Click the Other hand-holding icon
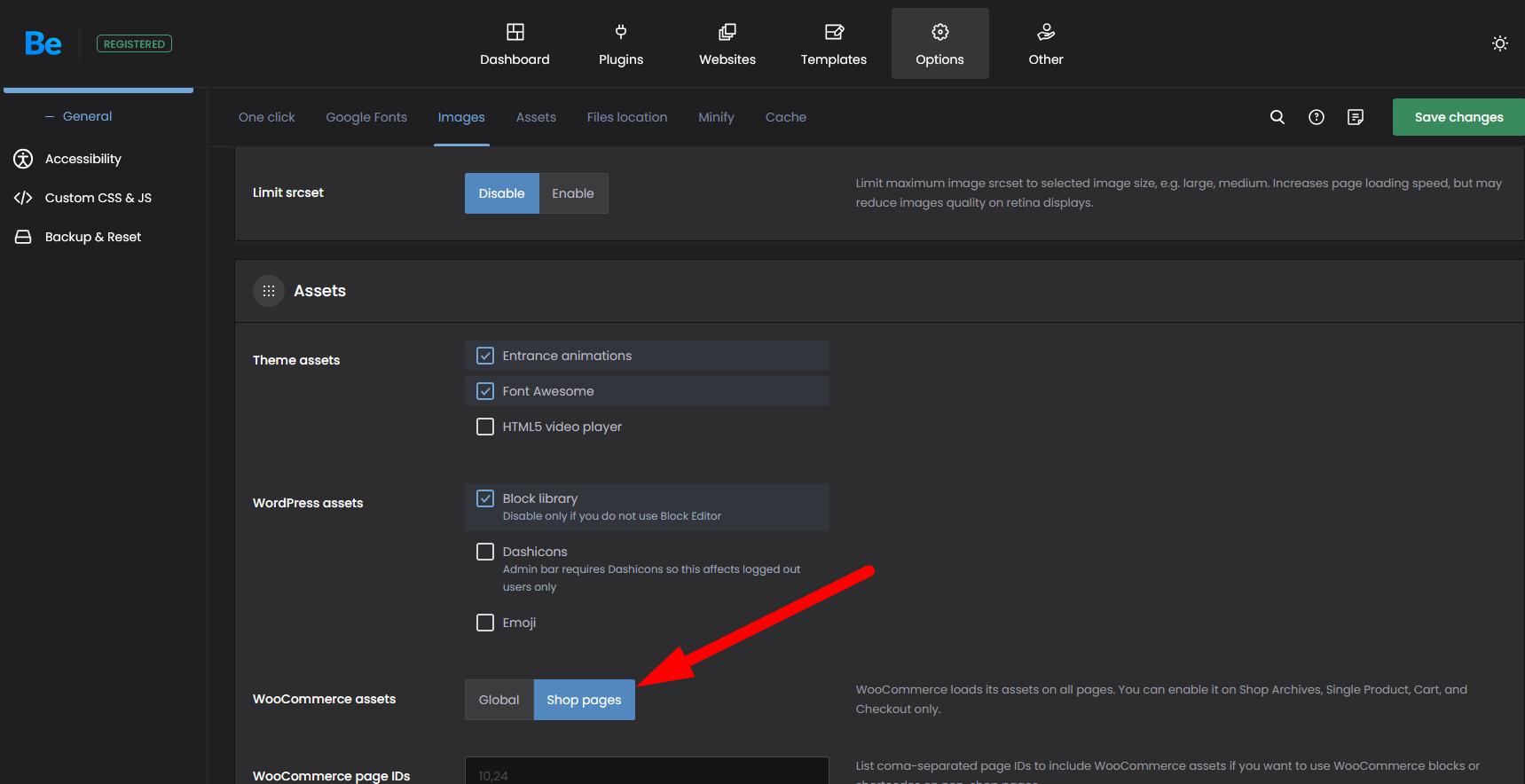1525x784 pixels. click(x=1047, y=32)
